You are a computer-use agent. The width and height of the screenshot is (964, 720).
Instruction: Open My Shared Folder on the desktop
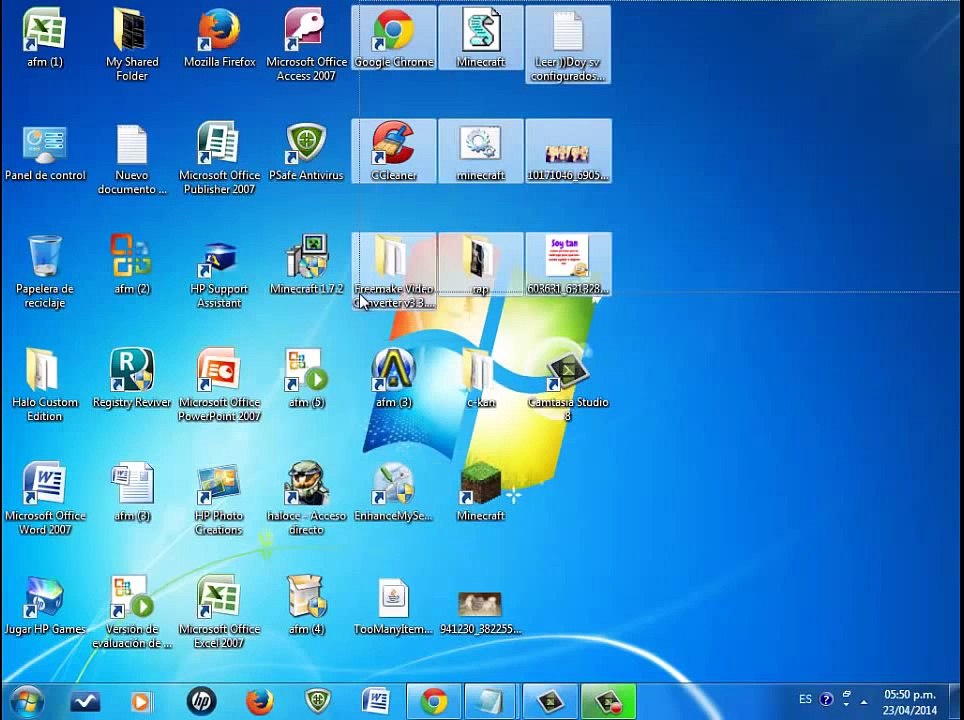pyautogui.click(x=132, y=44)
